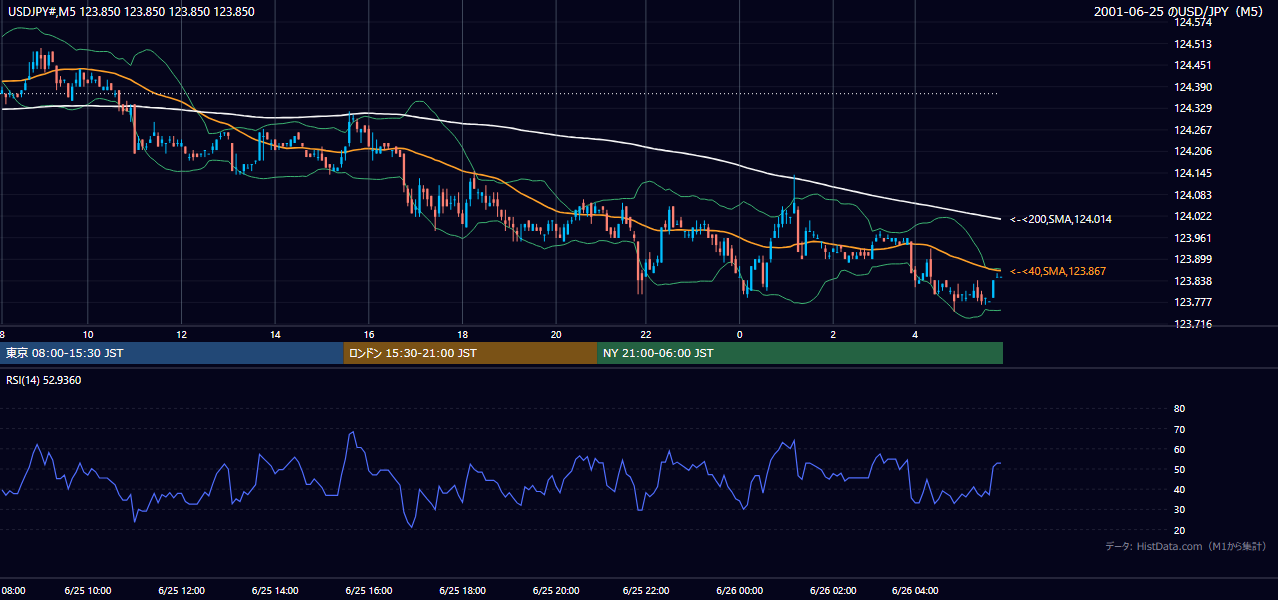Viewport: 1278px width, 600px height.
Task: Click price level 124.267 on the axis
Action: tap(1193, 130)
